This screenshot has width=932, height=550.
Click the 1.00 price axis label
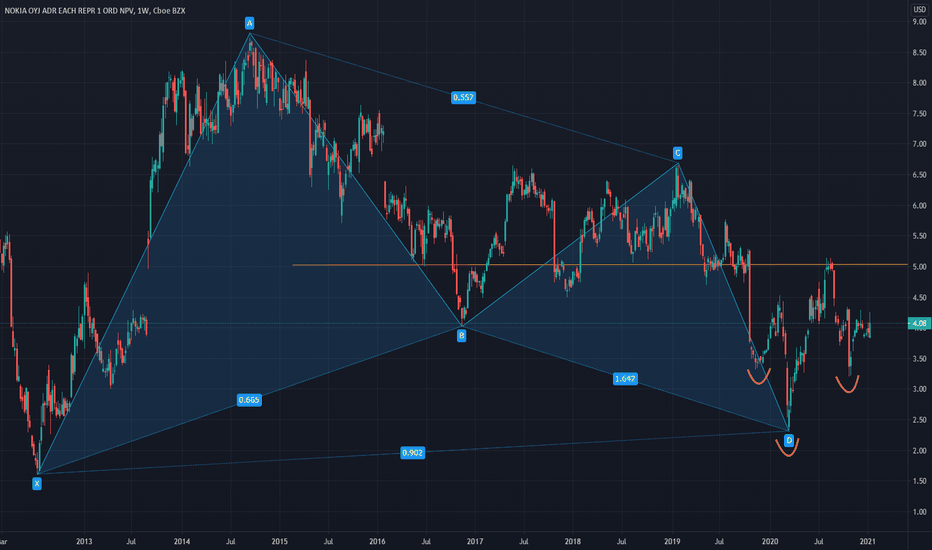point(919,512)
